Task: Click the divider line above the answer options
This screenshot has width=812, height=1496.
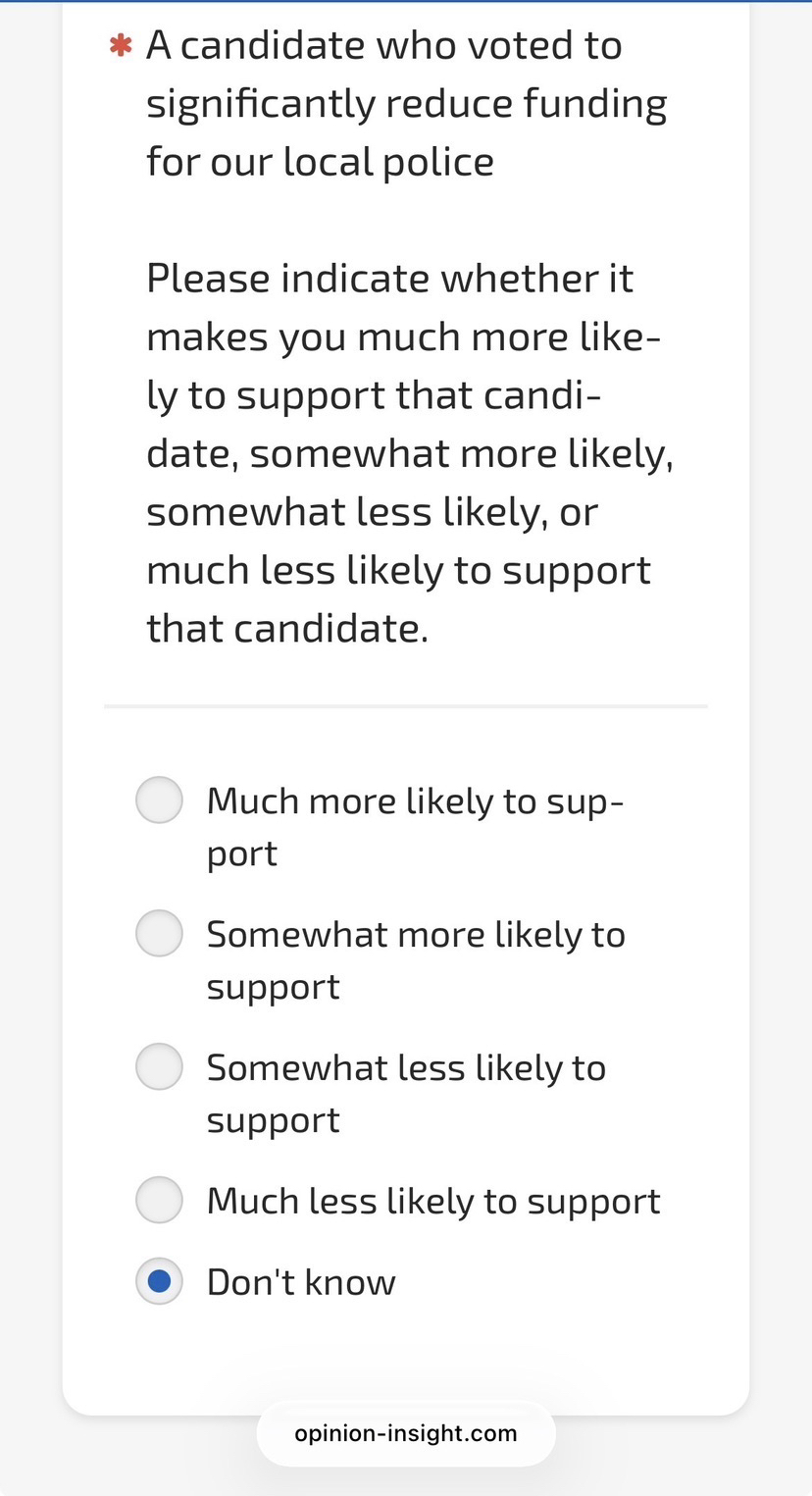Action: (x=406, y=705)
